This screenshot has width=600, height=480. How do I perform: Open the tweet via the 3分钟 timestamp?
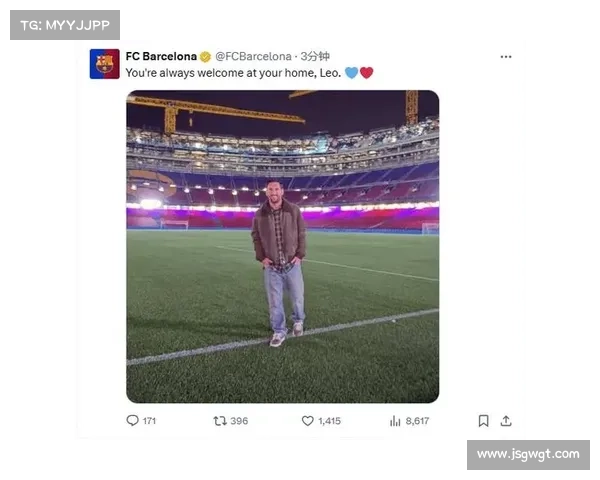click(317, 57)
